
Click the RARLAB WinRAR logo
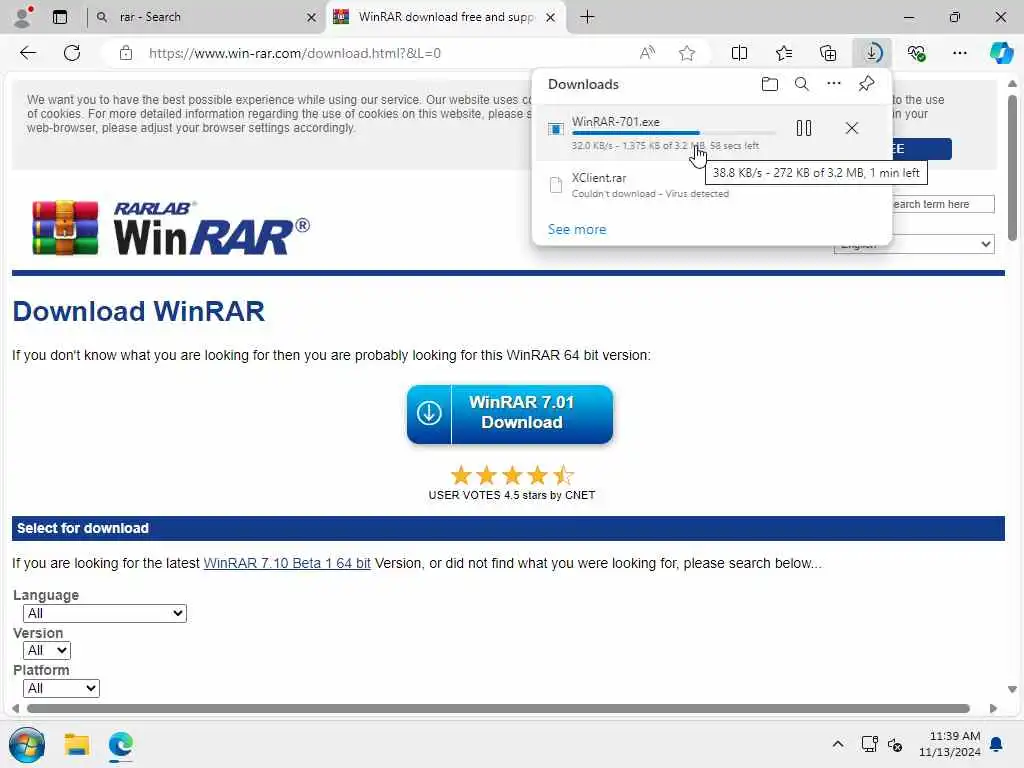pos(171,228)
